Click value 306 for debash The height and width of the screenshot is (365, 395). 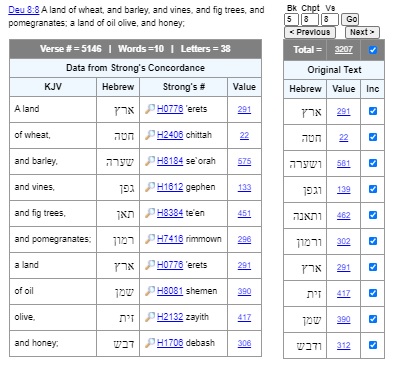pos(244,343)
